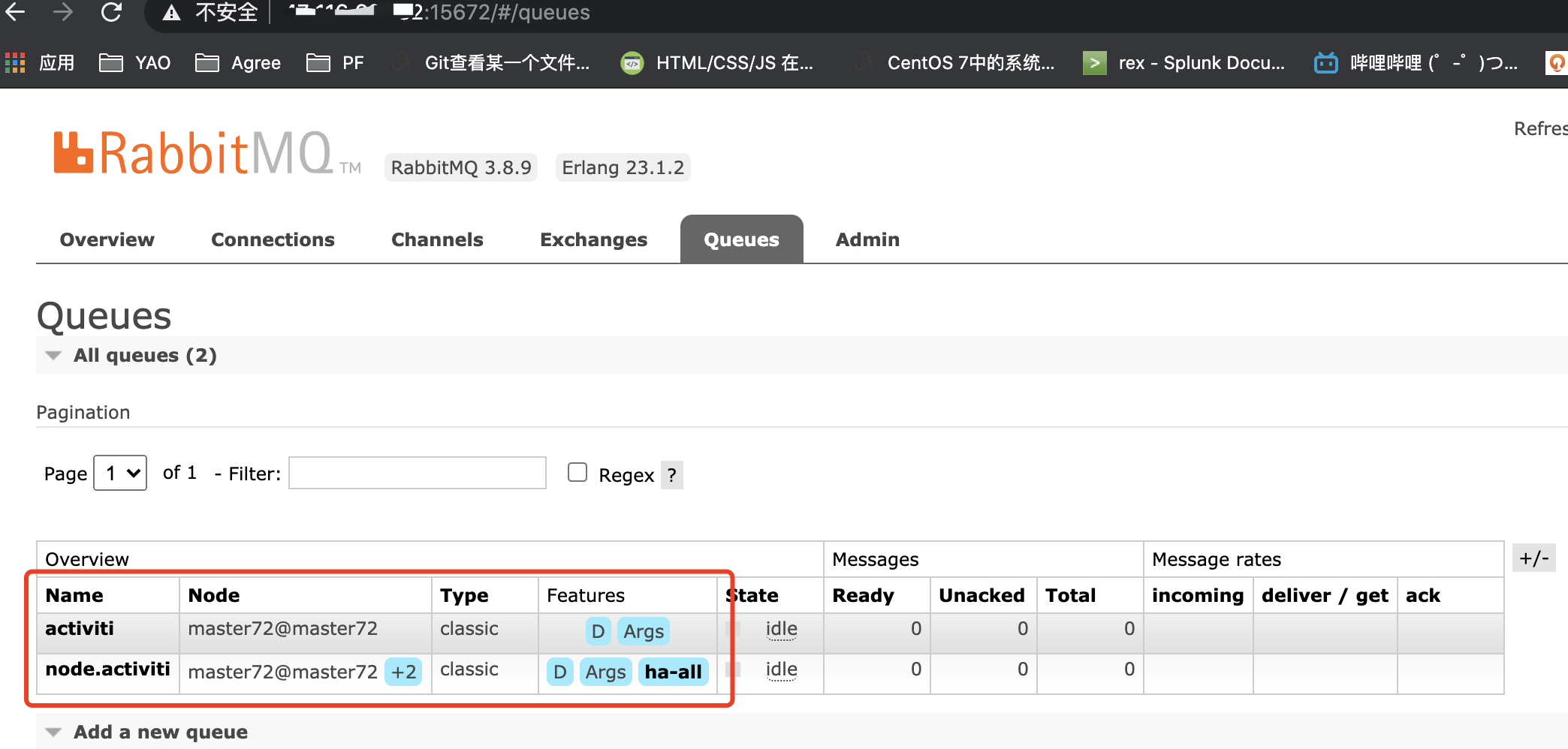Open the Page number dropdown
Viewport: 1568px width, 749px height.
click(x=120, y=473)
